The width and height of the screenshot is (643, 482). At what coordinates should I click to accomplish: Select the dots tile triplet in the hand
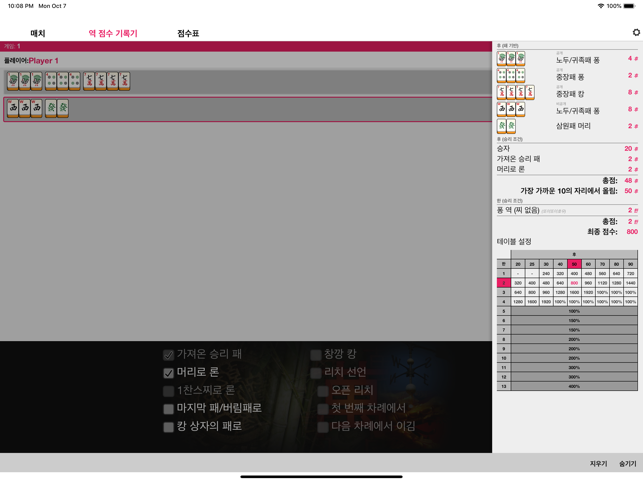click(x=63, y=81)
